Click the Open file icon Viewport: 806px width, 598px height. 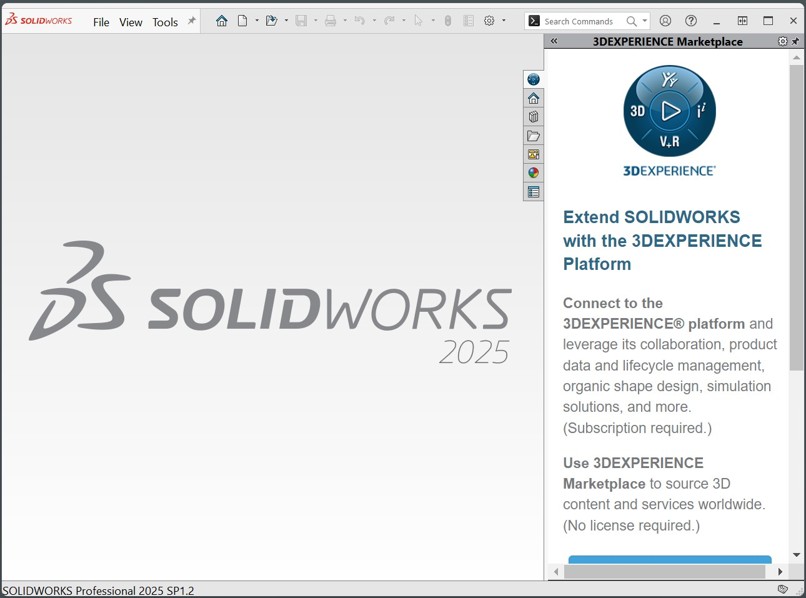point(271,21)
